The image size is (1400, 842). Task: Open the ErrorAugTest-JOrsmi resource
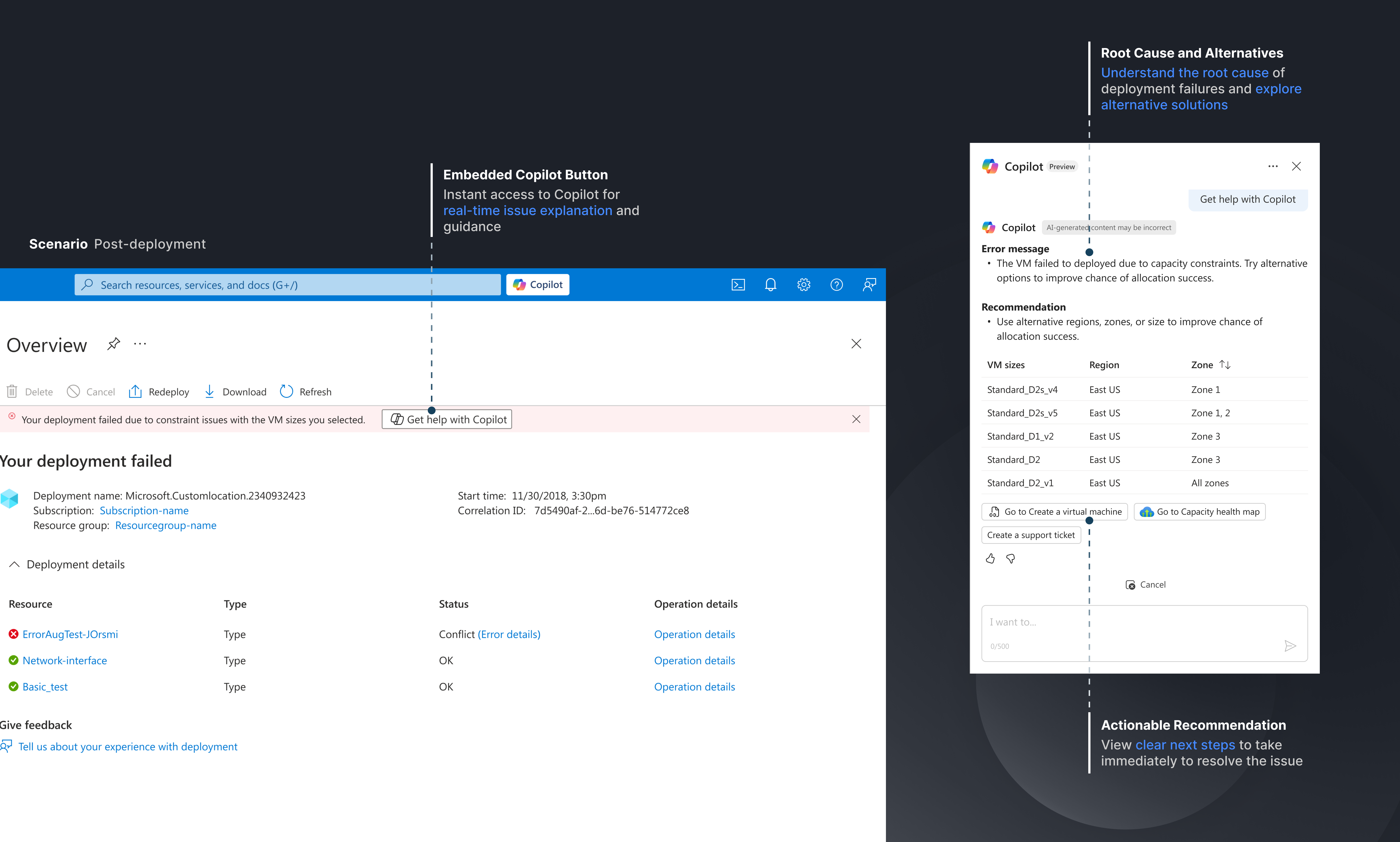[x=70, y=634]
